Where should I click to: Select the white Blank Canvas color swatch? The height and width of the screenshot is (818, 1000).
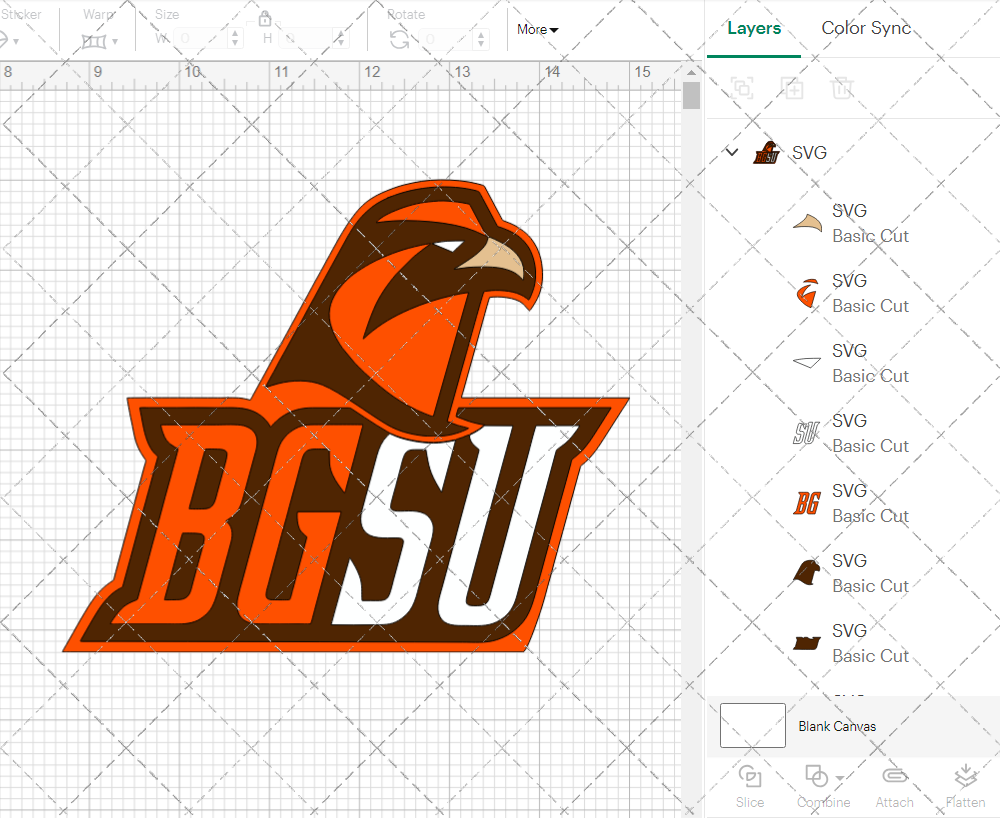point(752,726)
